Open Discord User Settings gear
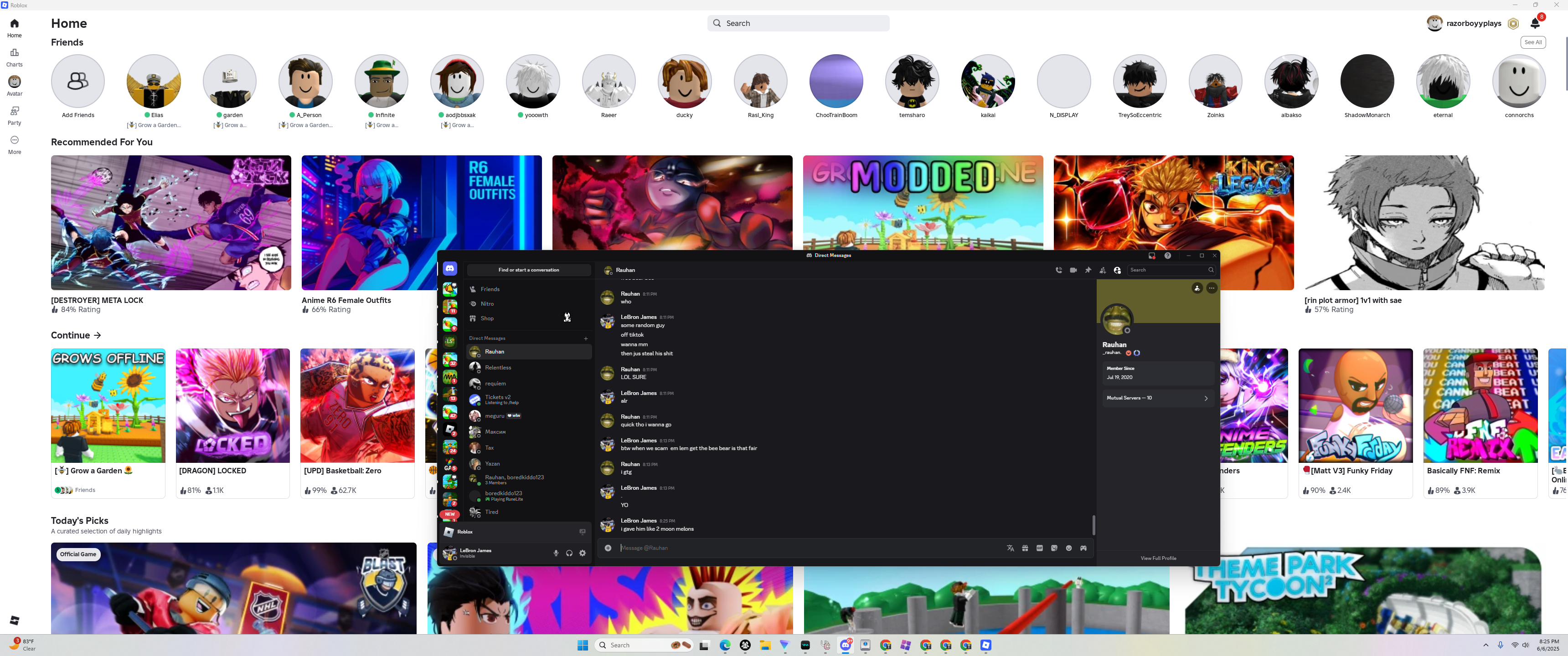The width and height of the screenshot is (1568, 656). point(583,553)
